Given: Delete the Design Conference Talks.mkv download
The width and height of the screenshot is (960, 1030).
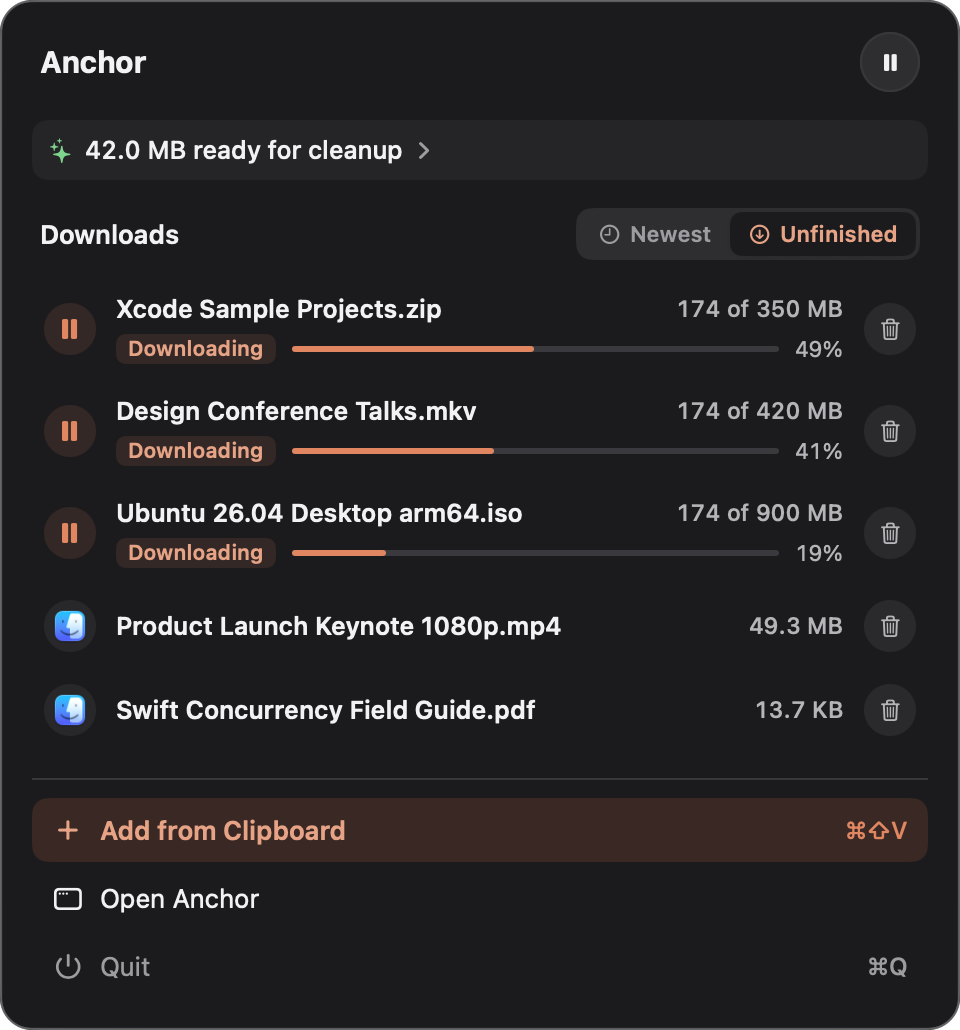Looking at the screenshot, I should [x=890, y=431].
